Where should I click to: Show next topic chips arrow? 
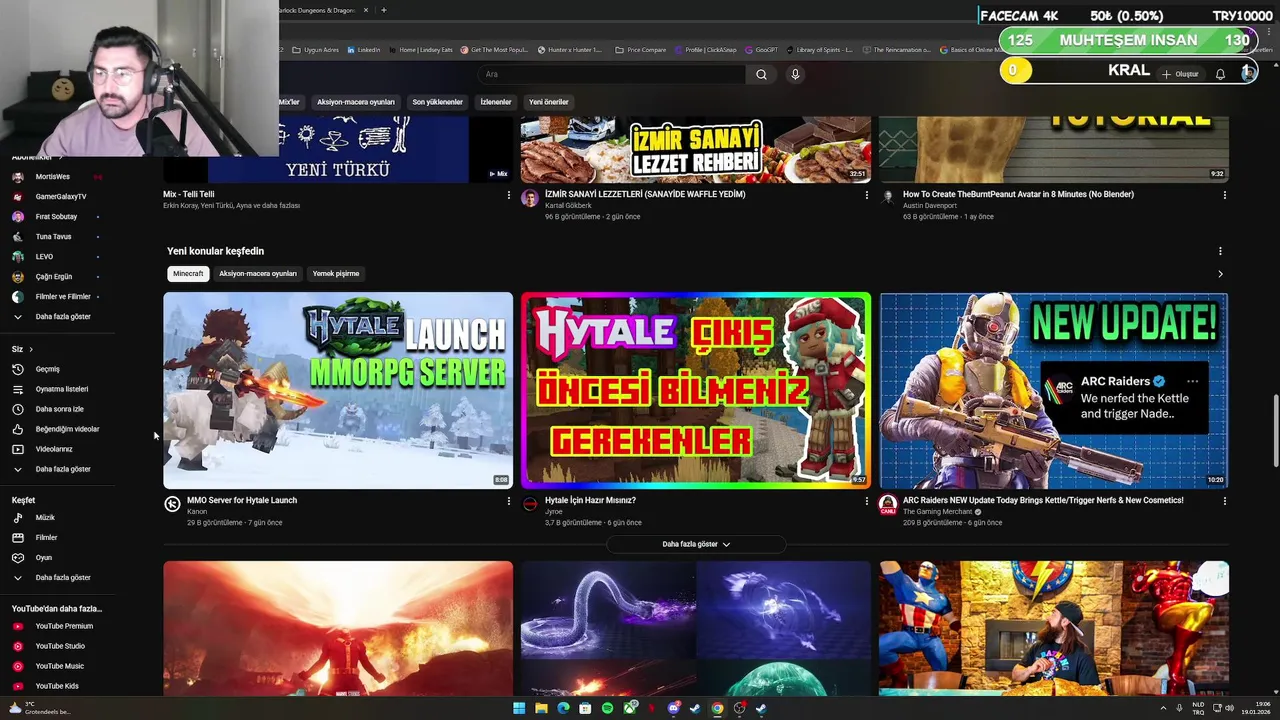tap(1220, 274)
